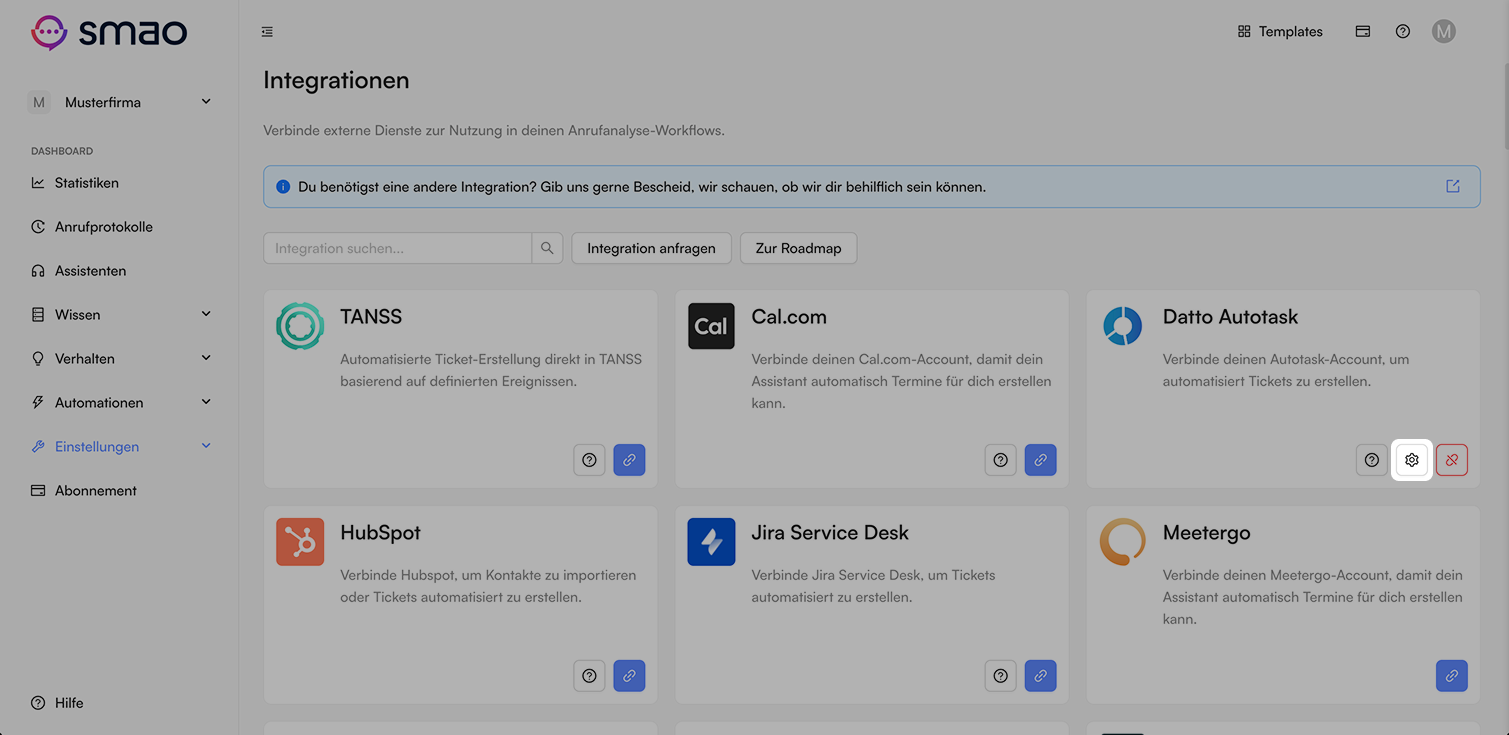The height and width of the screenshot is (735, 1509).
Task: Click the Meetergo logo
Action: [1122, 542]
